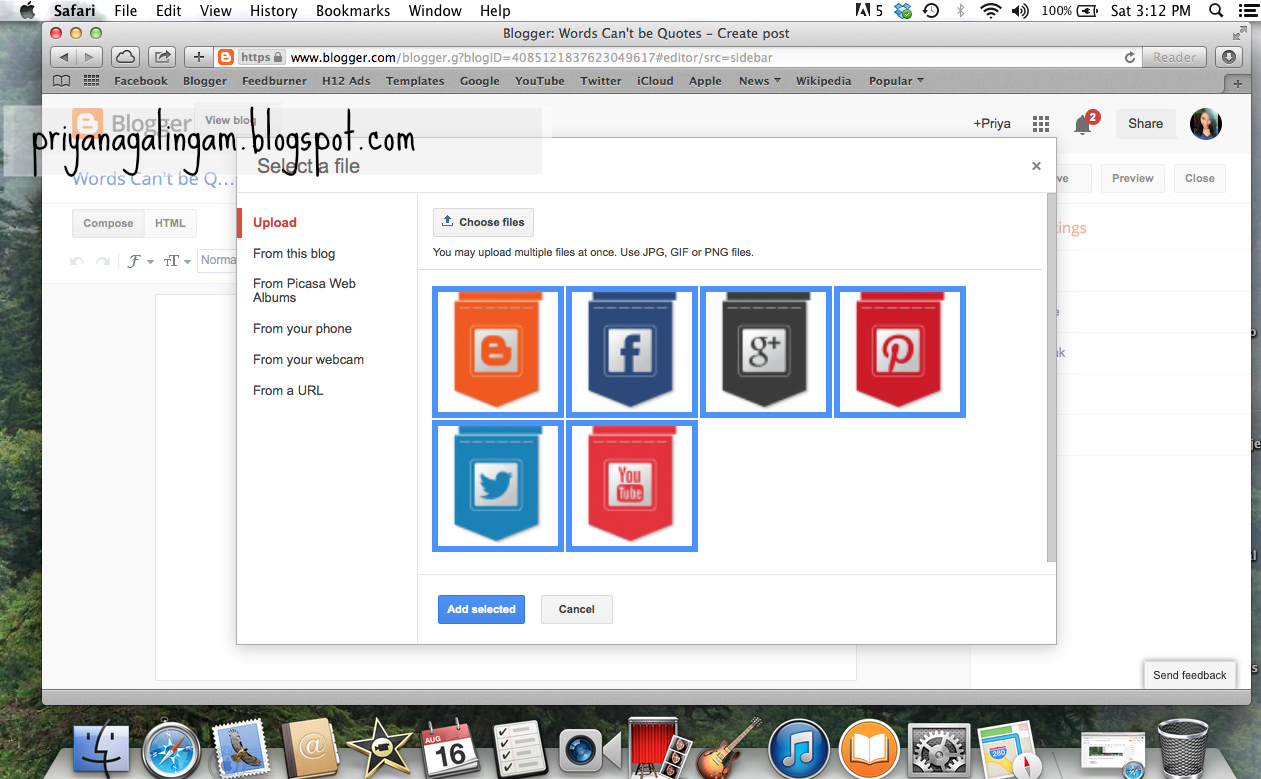Switch to Compose mode
1261x779 pixels.
[x=108, y=223]
